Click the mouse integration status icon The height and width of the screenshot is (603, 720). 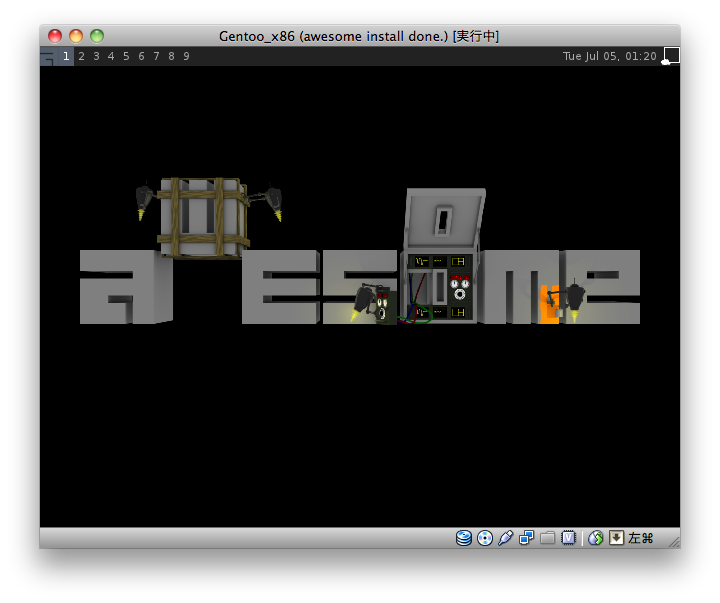coord(596,538)
